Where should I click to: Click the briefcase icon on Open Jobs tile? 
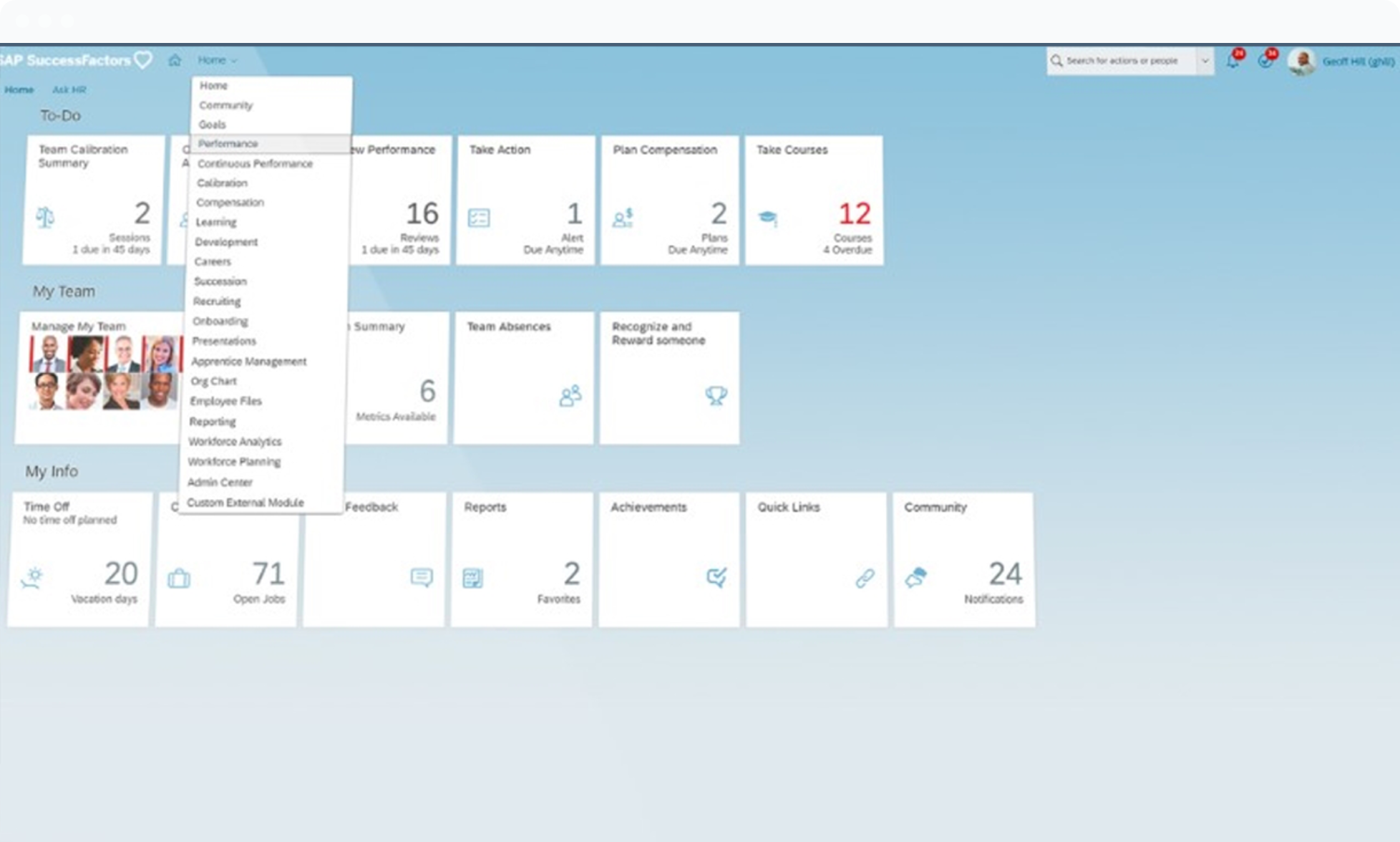click(x=180, y=577)
